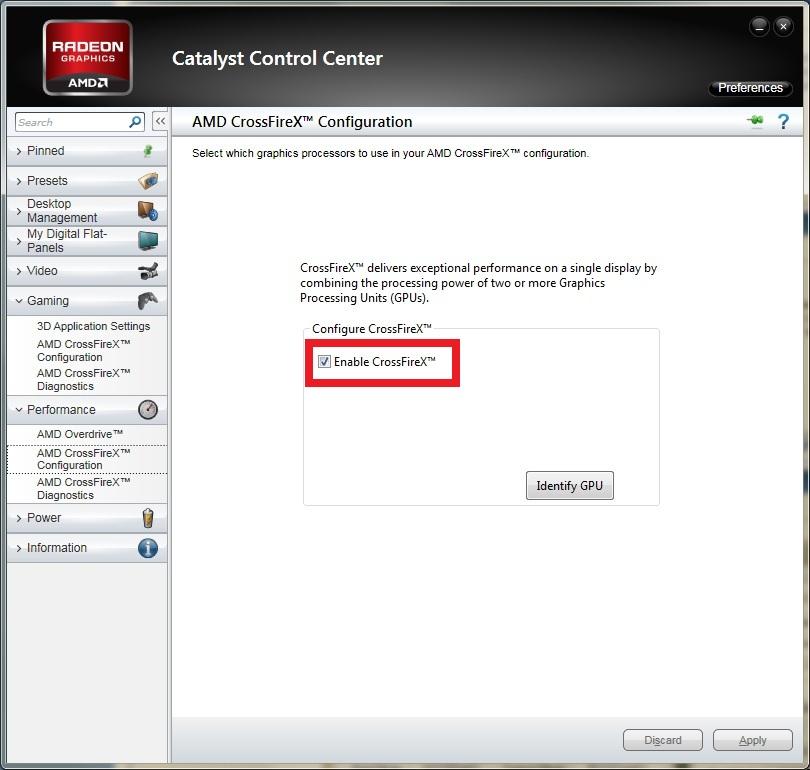Click the Video camcorder icon

(x=148, y=271)
